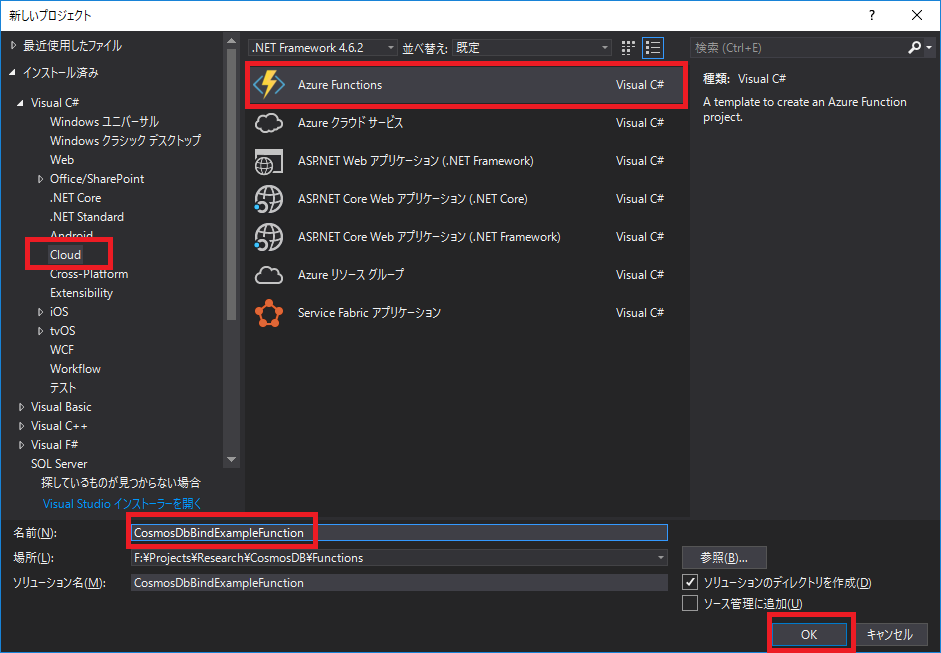Image resolution: width=941 pixels, height=653 pixels.
Task: Click the Azure Functions lightning bolt icon
Action: coord(268,85)
